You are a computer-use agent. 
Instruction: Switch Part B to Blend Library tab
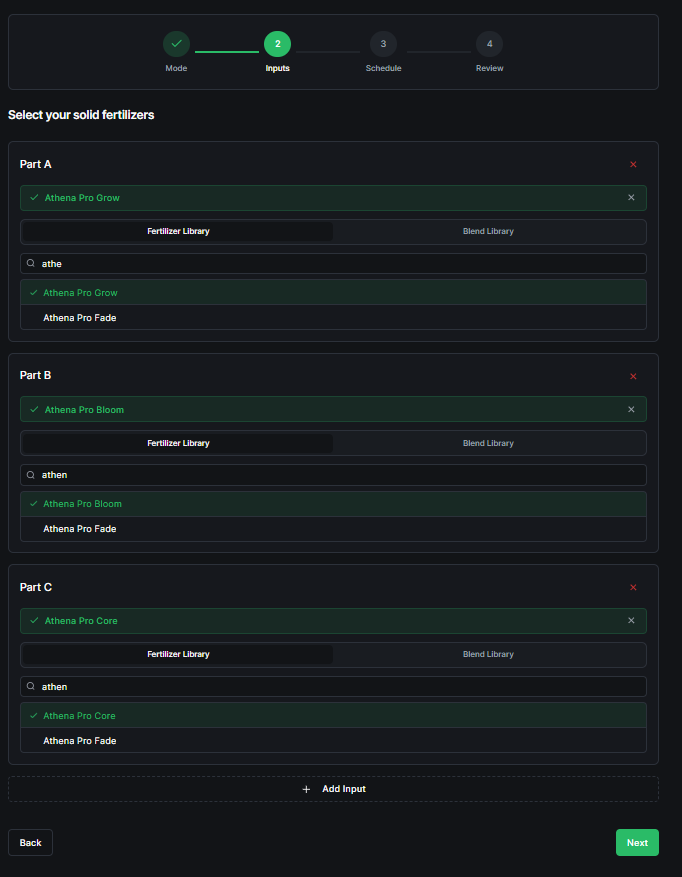tap(488, 443)
